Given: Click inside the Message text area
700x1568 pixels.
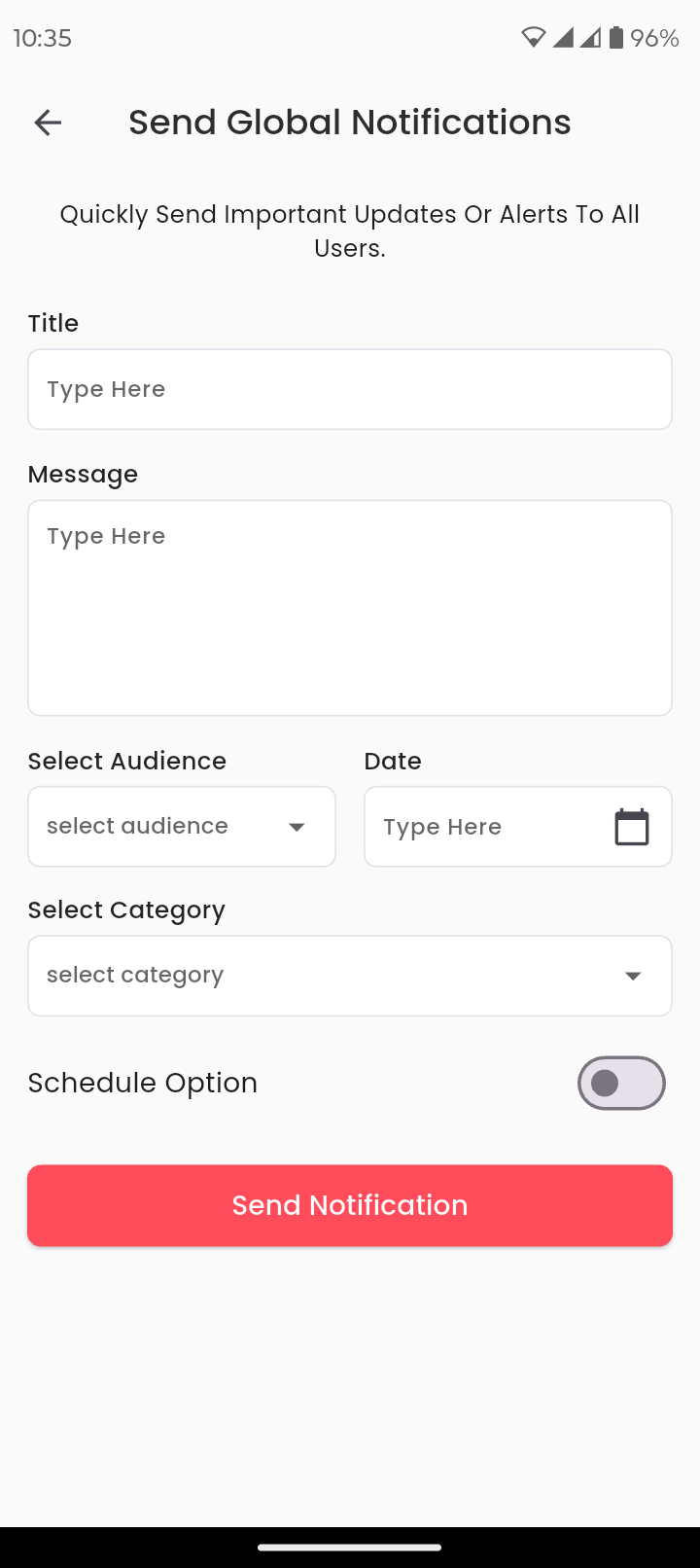Looking at the screenshot, I should click(350, 608).
